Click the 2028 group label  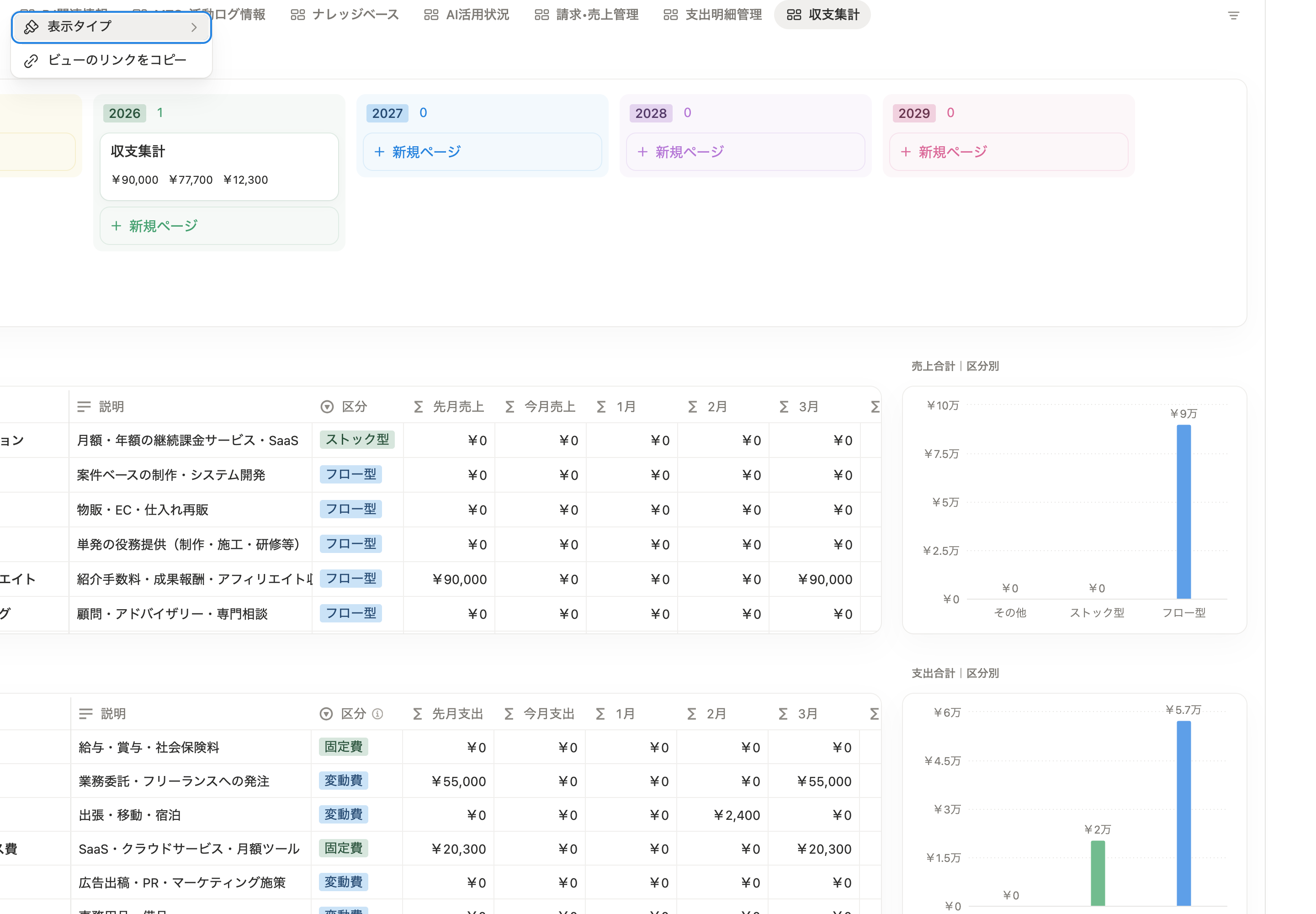coord(651,113)
